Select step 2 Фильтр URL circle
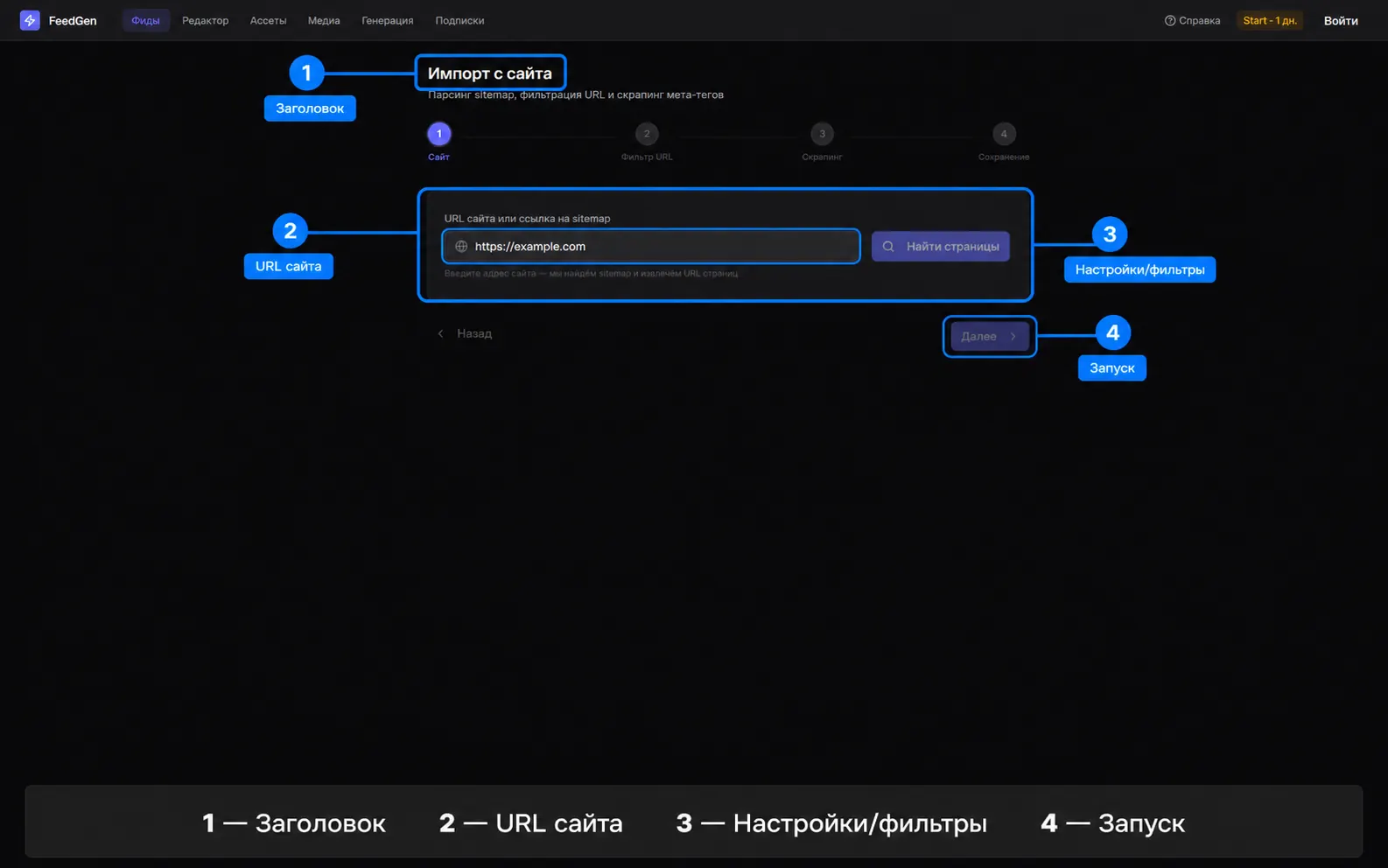1388x868 pixels. tap(647, 134)
